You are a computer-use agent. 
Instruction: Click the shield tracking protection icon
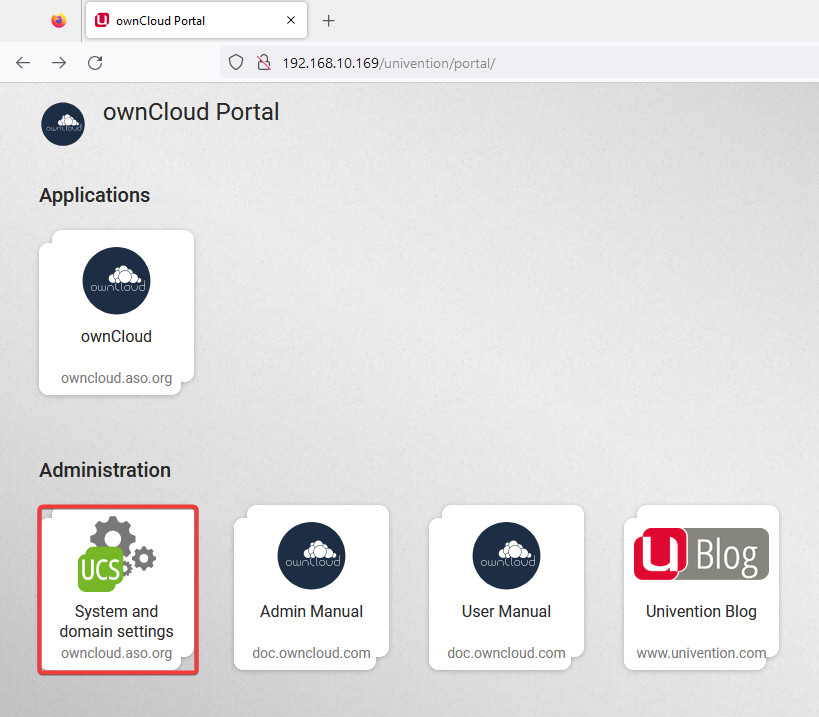click(236, 62)
